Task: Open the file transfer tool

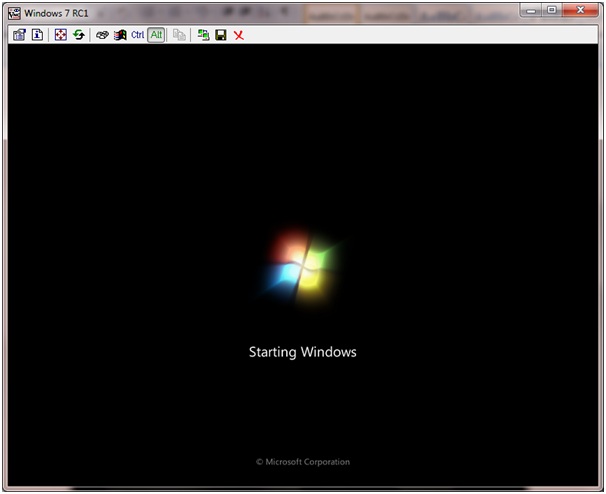Action: 179,35
